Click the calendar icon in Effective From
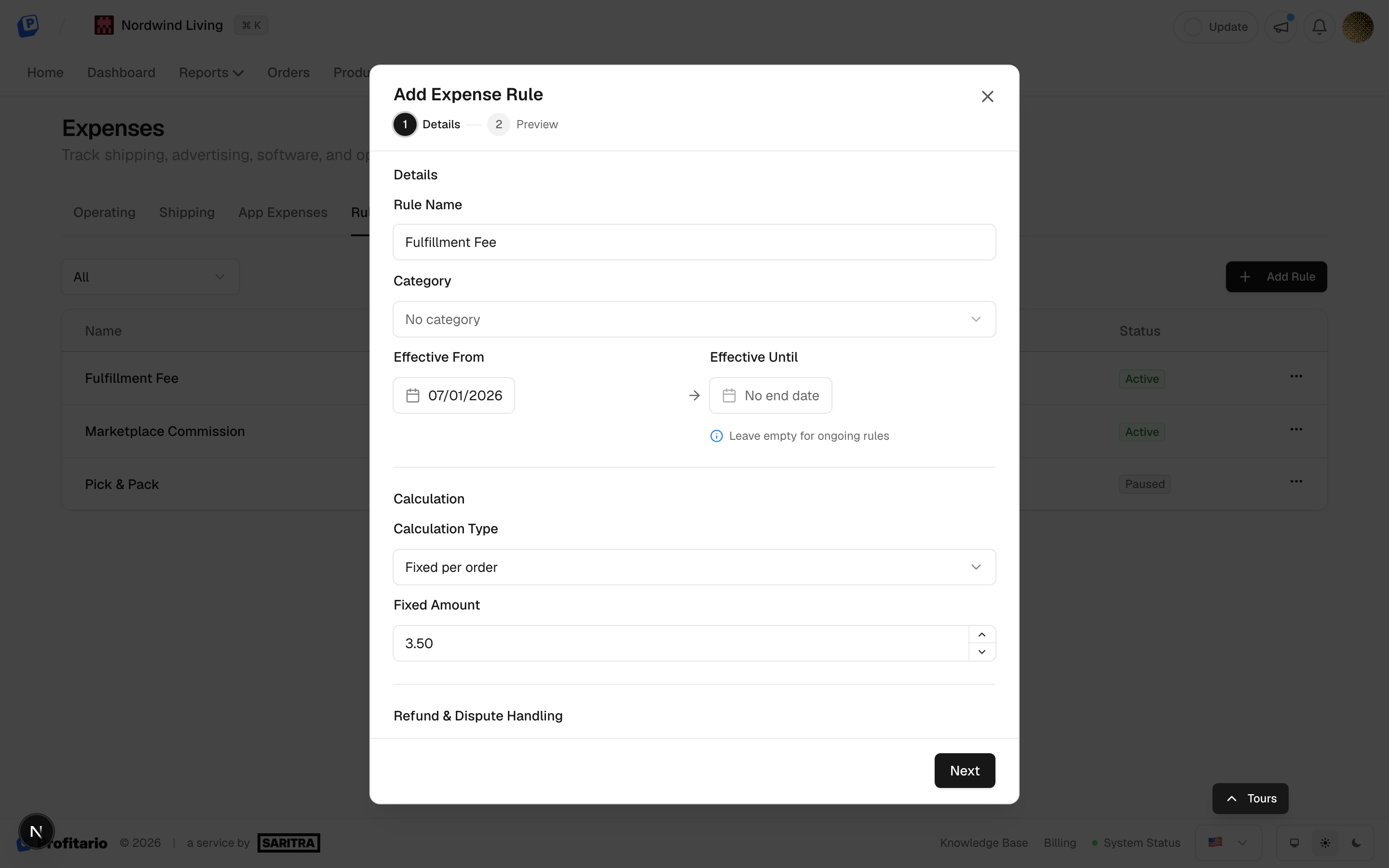This screenshot has width=1389, height=868. coord(413,395)
